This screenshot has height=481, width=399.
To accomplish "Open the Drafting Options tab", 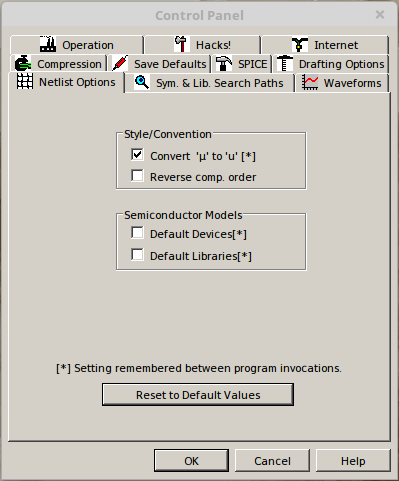I will click(331, 64).
